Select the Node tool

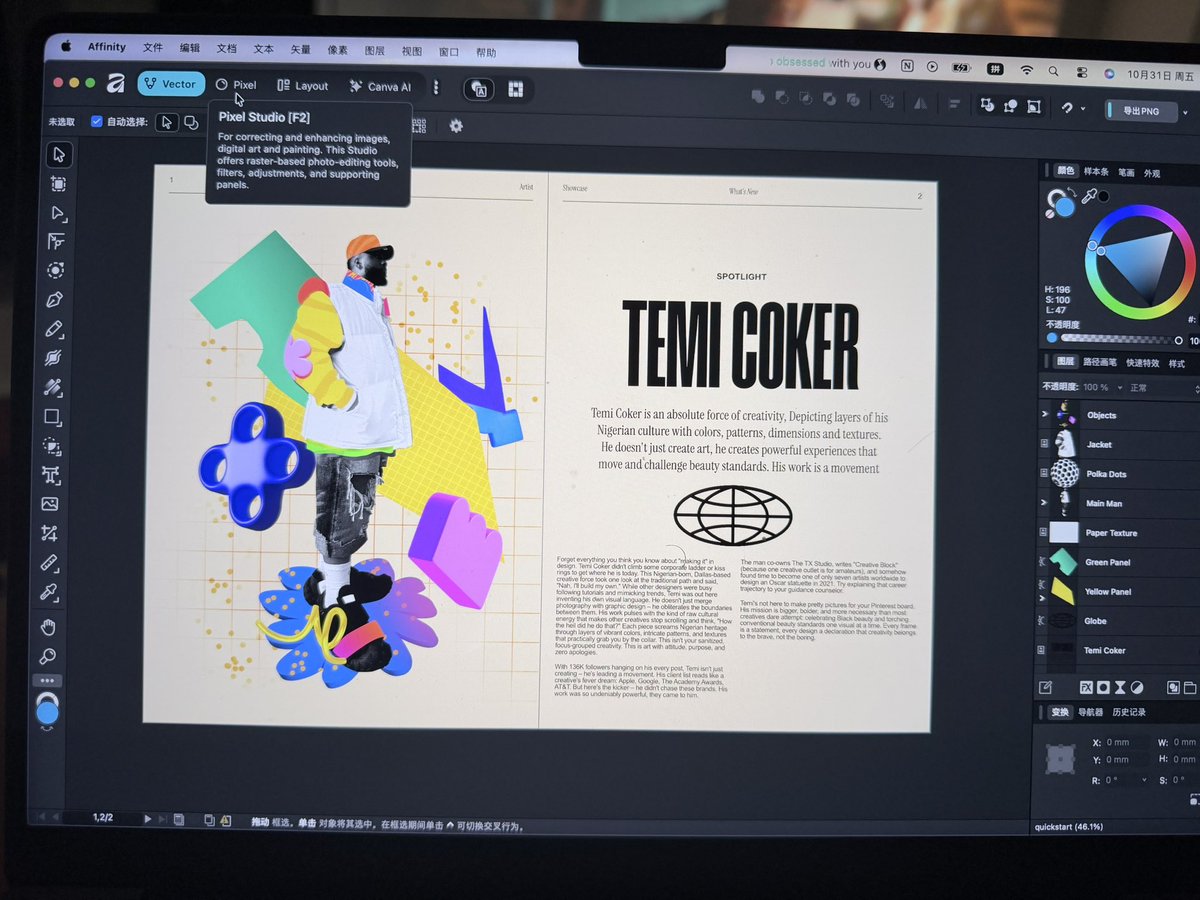point(57,213)
